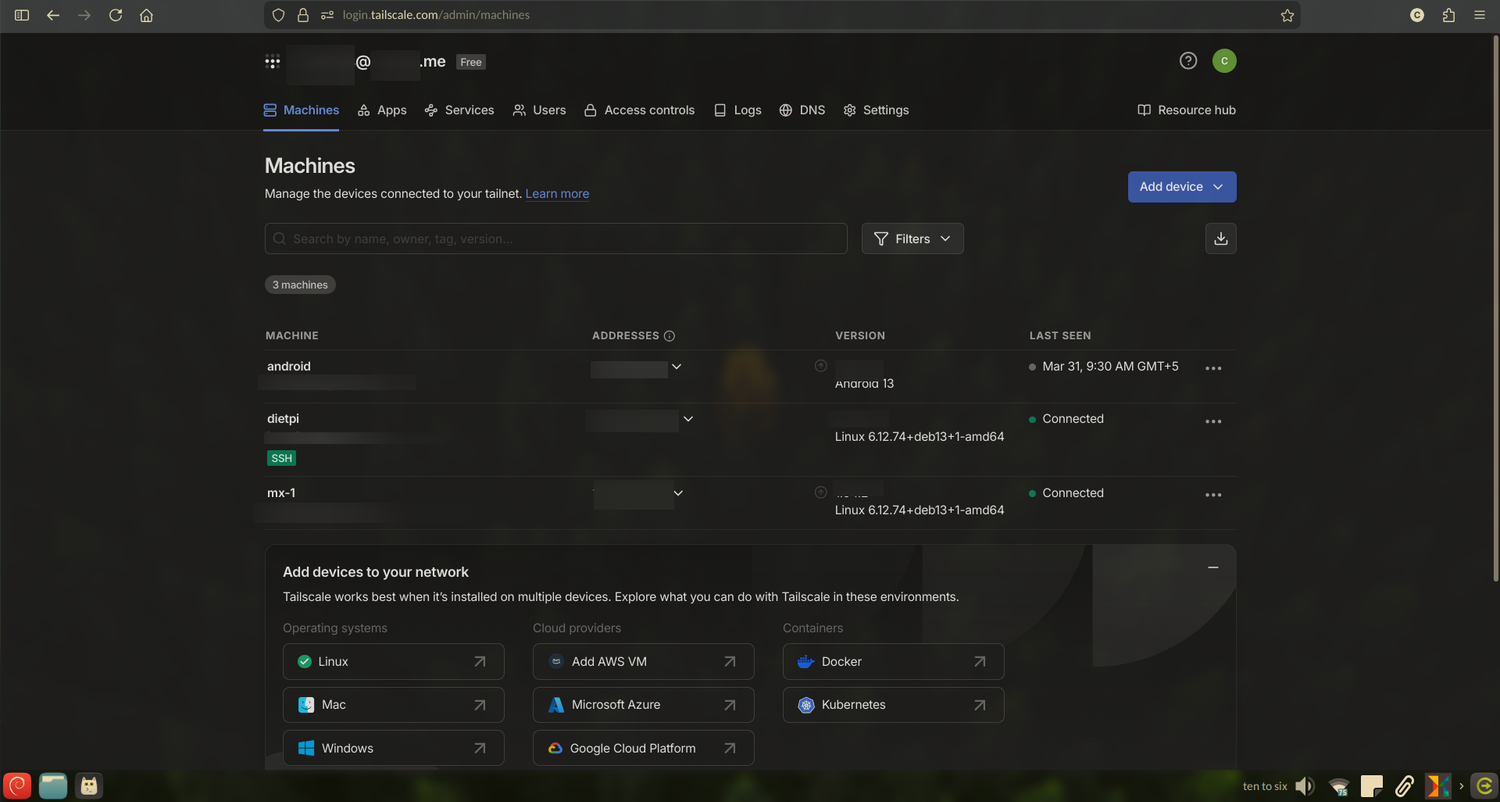Screen dimensions: 1500x802
Task: Open file manager from the taskbar
Action: [53, 786]
